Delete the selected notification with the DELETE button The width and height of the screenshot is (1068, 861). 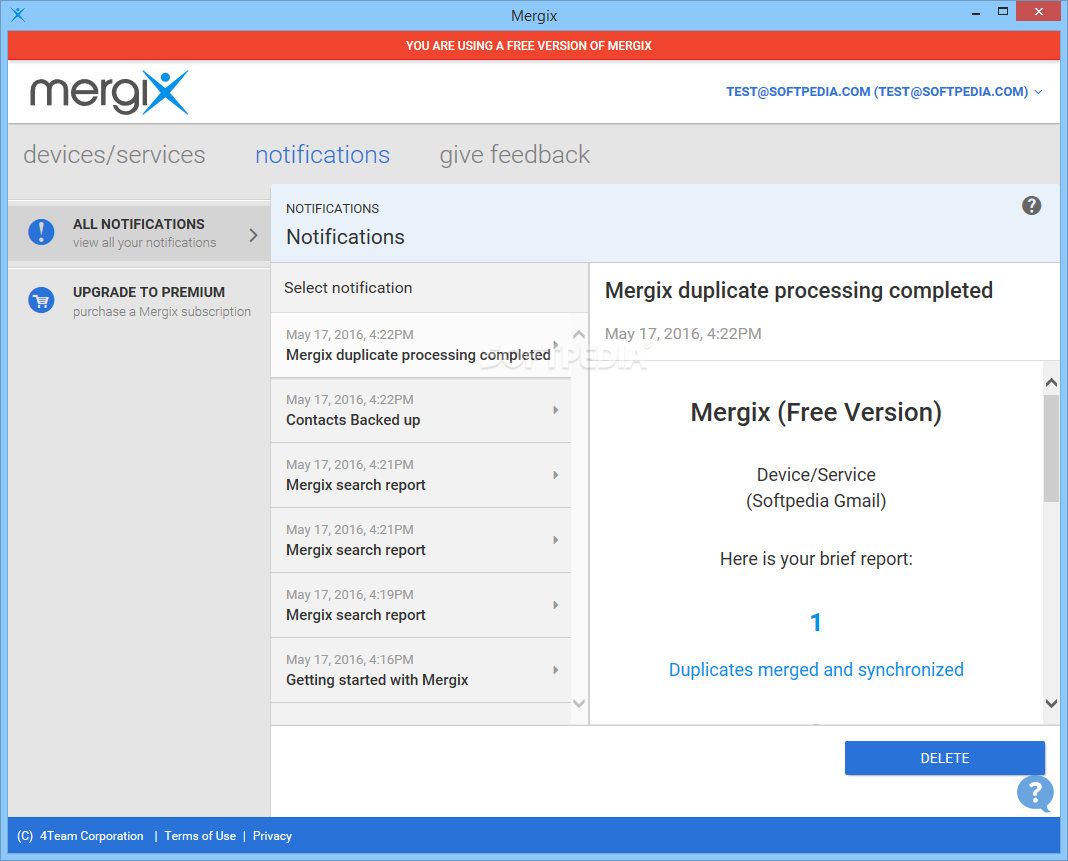point(945,758)
